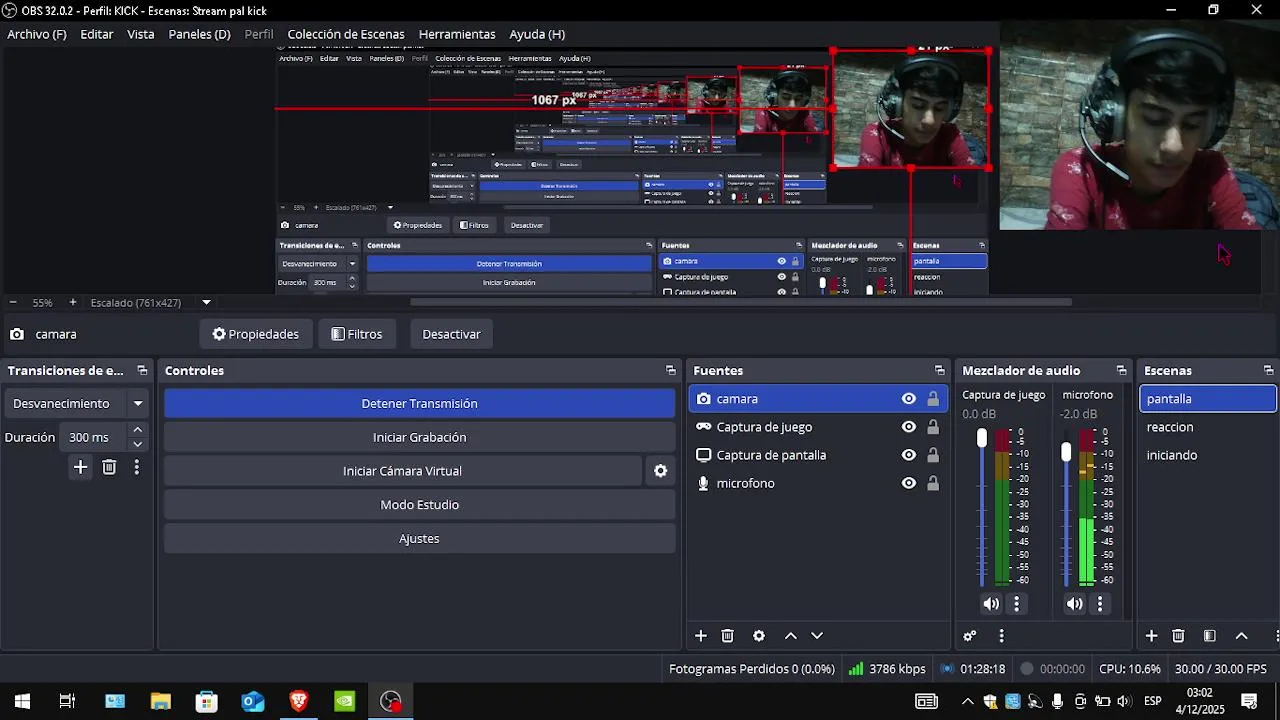This screenshot has height=720, width=1280.
Task: Mute Captura de juego audio speaker
Action: pos(991,604)
